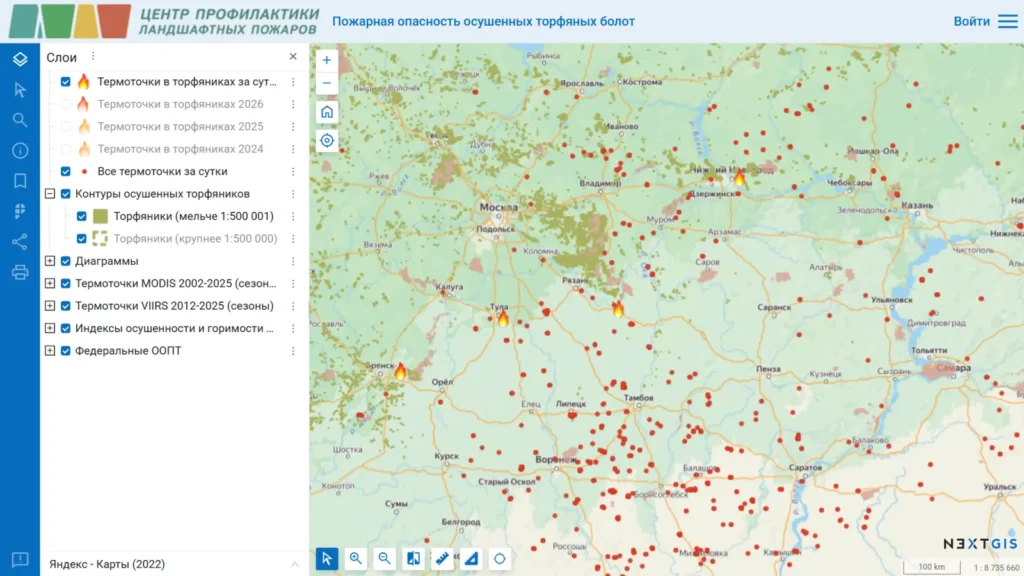Screen dimensions: 1024x576
Task: Click the olive swatch of Торфяники мельче layer
Action: (100, 216)
